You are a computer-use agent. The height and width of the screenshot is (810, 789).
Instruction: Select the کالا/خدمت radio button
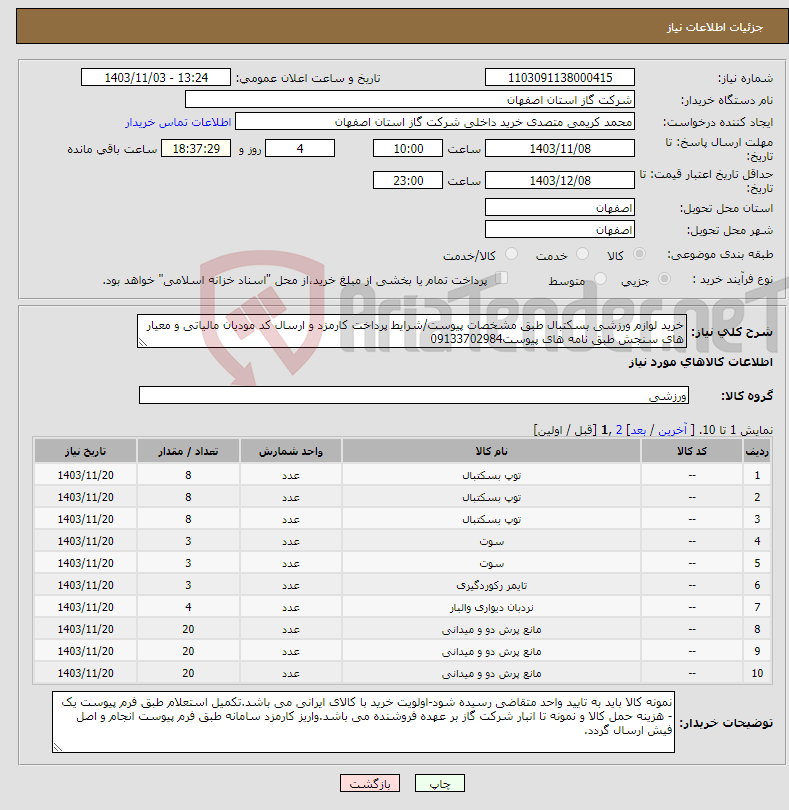tap(511, 254)
